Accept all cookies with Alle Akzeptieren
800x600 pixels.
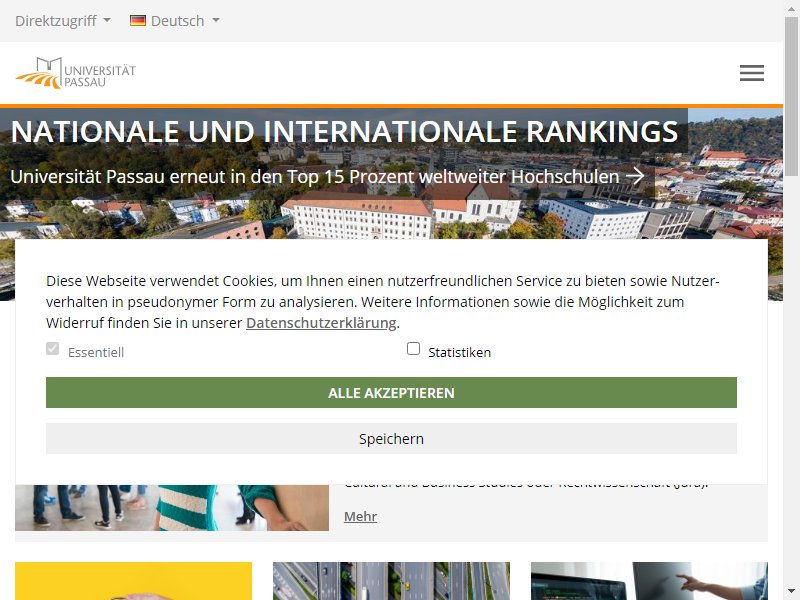coord(391,392)
